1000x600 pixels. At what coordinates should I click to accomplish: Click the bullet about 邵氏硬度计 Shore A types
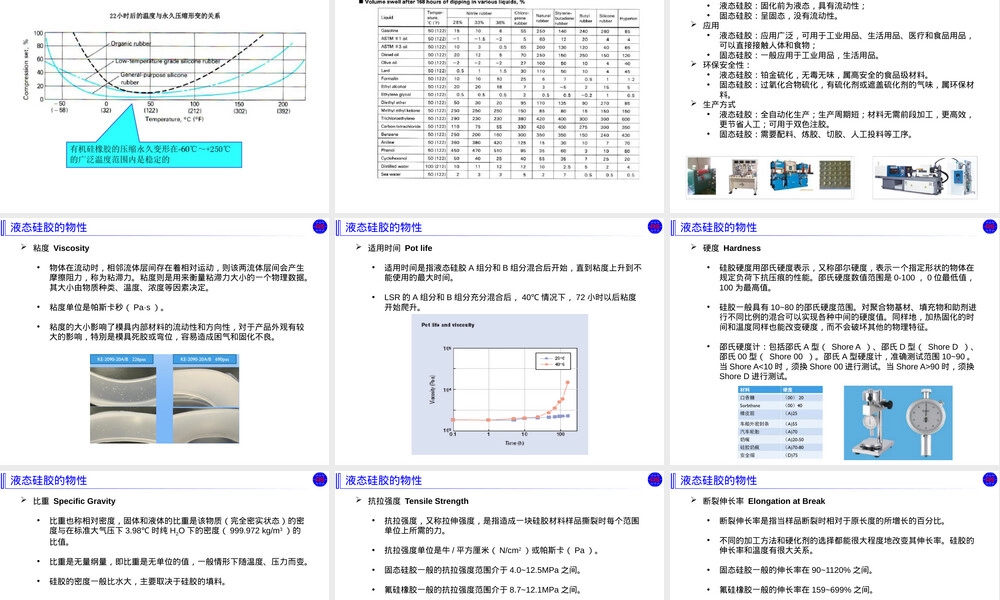(847, 362)
